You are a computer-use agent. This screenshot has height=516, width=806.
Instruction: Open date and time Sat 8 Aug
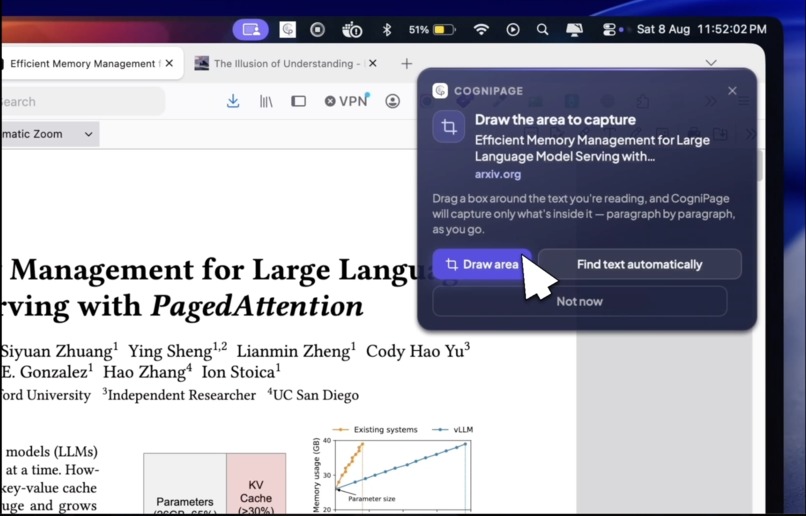point(701,29)
